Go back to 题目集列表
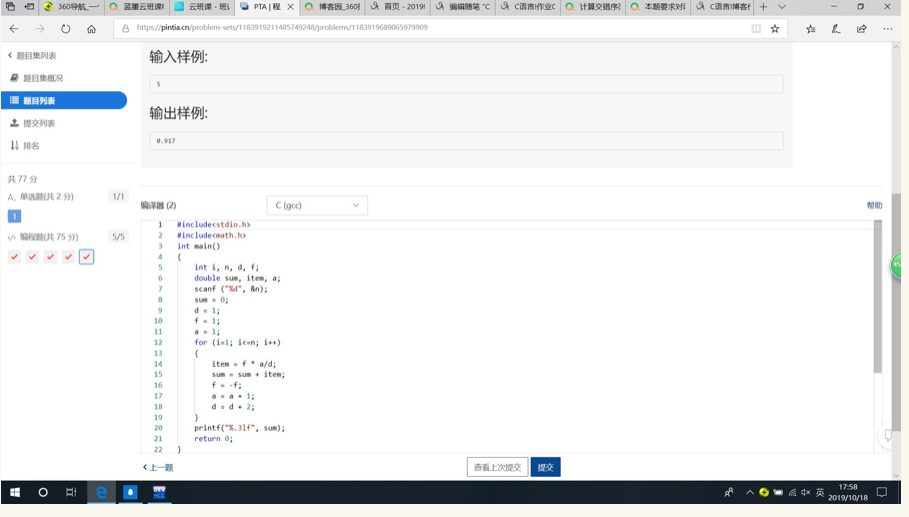 pos(32,56)
